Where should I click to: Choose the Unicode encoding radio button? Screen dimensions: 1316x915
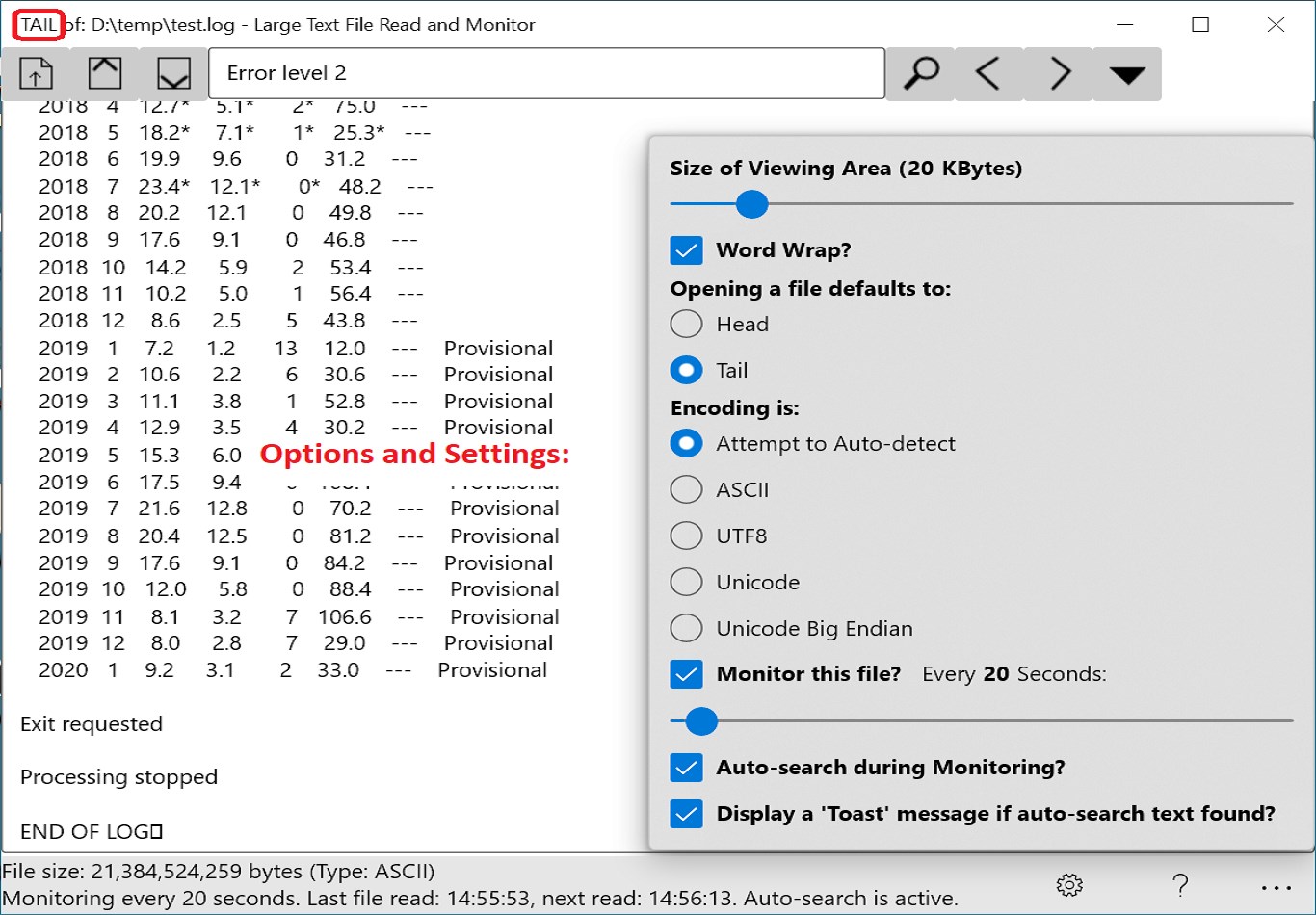pyautogui.click(x=686, y=582)
